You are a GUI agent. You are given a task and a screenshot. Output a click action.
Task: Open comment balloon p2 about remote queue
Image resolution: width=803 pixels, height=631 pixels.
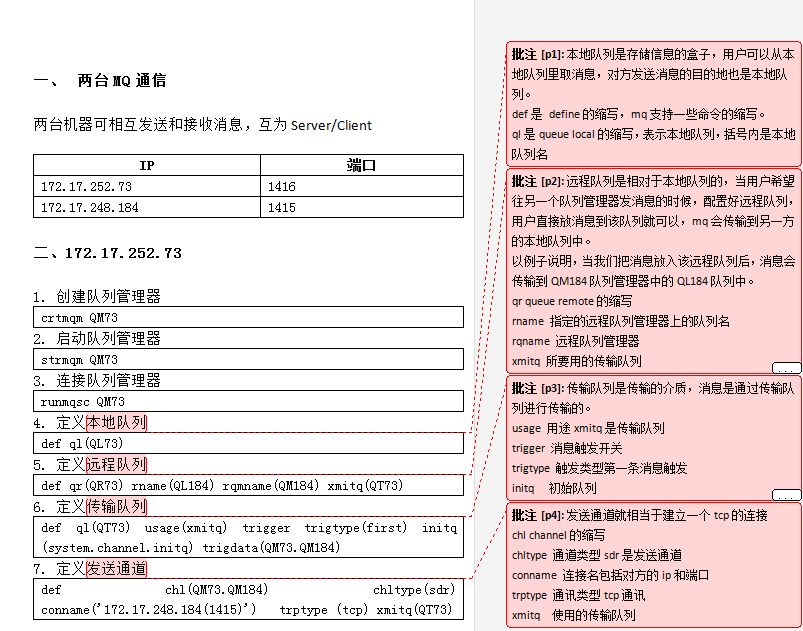(x=653, y=271)
